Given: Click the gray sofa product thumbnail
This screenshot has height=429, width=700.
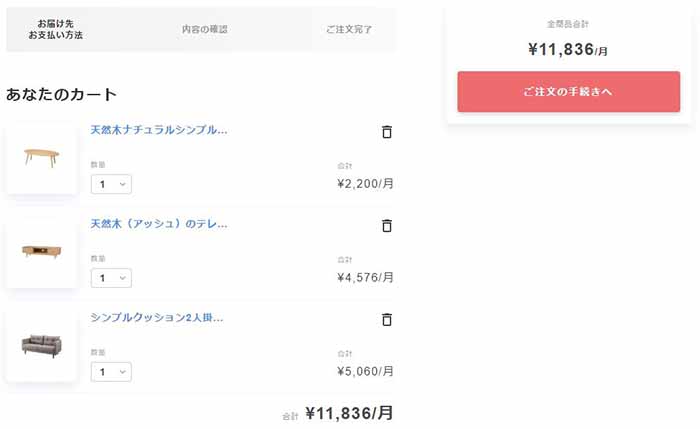Looking at the screenshot, I should (x=42, y=345).
